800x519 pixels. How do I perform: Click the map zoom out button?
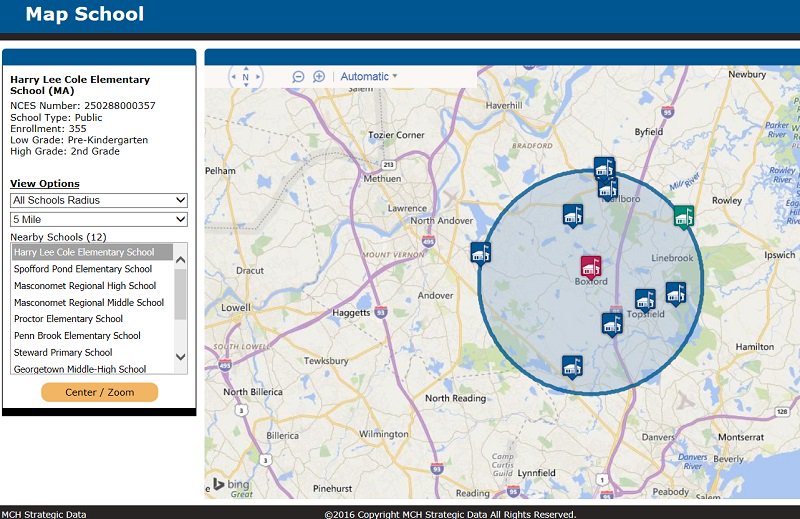pos(298,77)
